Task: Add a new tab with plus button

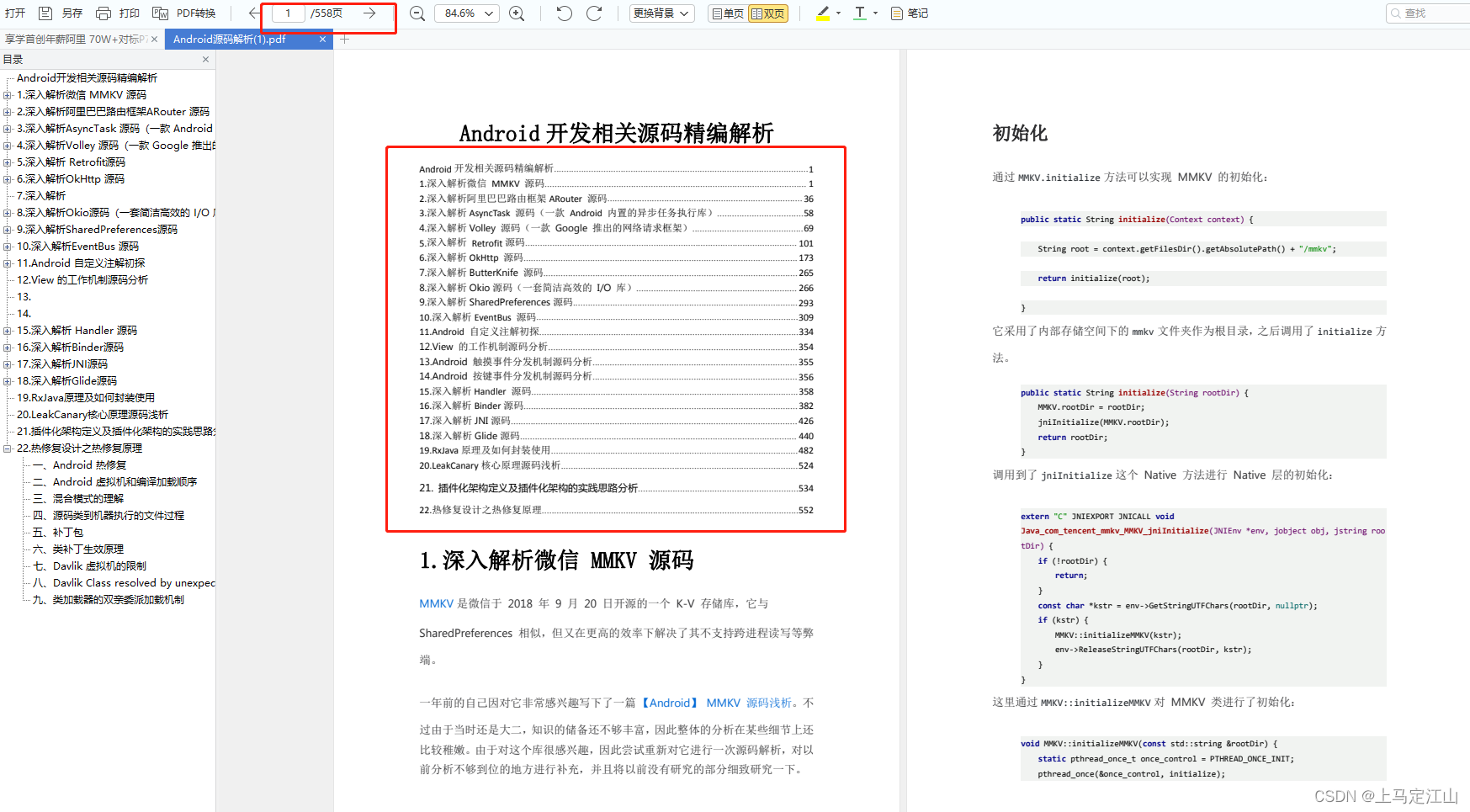Action: (344, 40)
